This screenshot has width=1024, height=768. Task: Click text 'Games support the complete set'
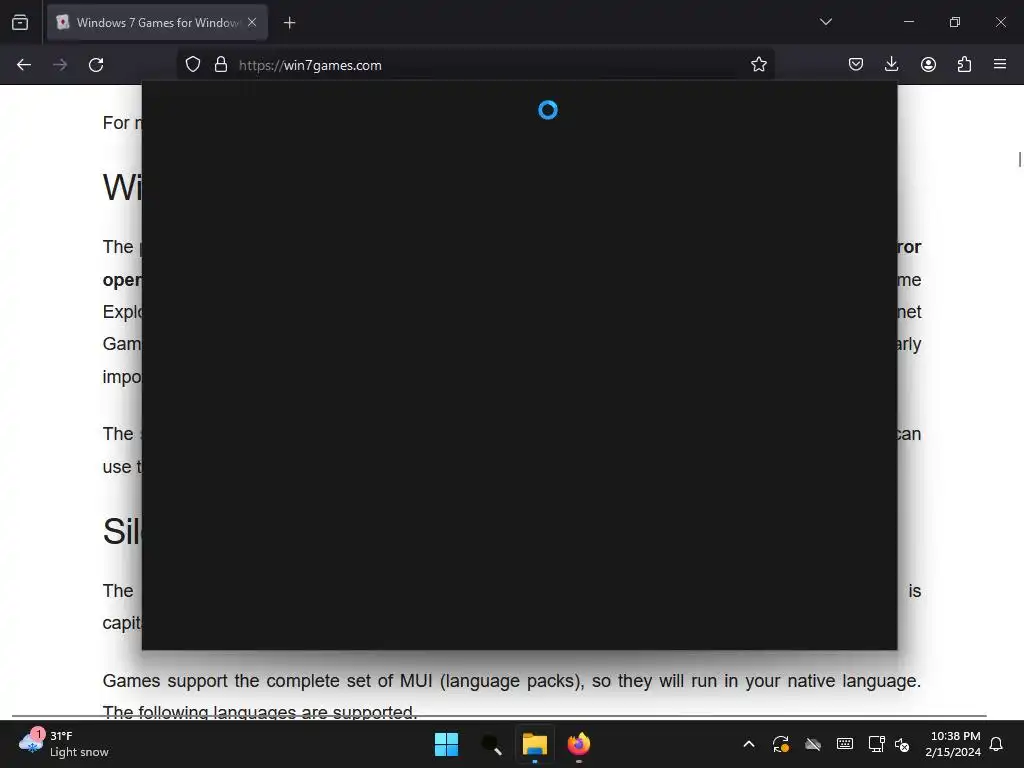[x=246, y=680]
